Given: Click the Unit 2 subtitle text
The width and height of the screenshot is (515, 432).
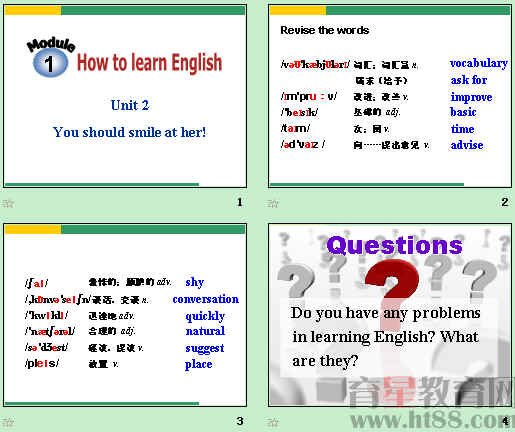Looking at the screenshot, I should pos(130,105).
